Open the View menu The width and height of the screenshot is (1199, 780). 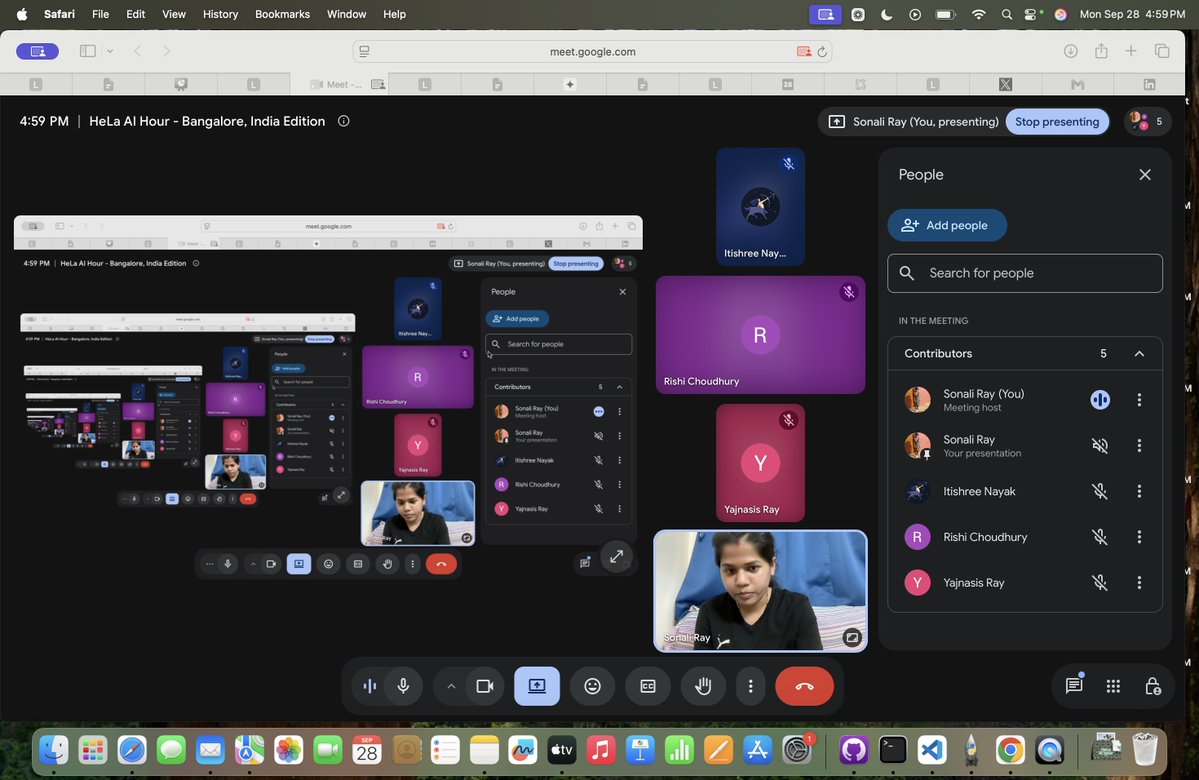click(x=174, y=14)
